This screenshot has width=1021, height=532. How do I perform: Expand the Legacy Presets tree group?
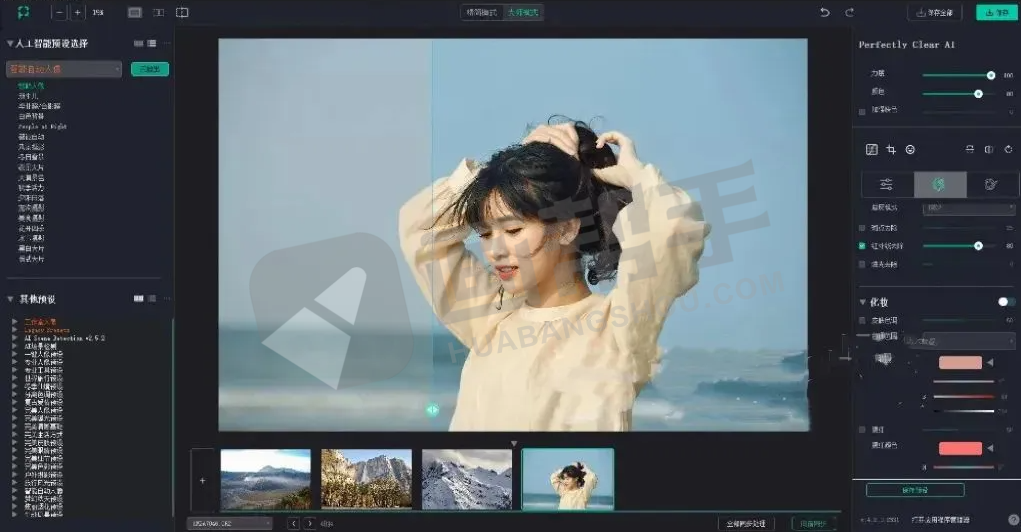tap(15, 330)
